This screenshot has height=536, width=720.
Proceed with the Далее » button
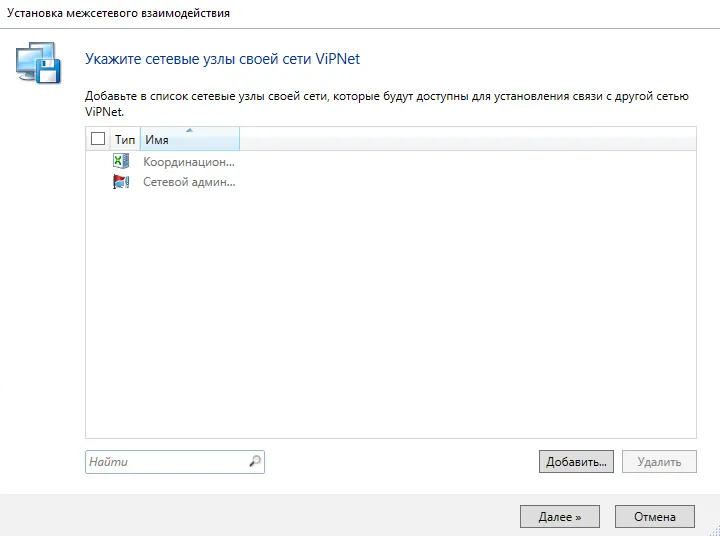coord(560,517)
